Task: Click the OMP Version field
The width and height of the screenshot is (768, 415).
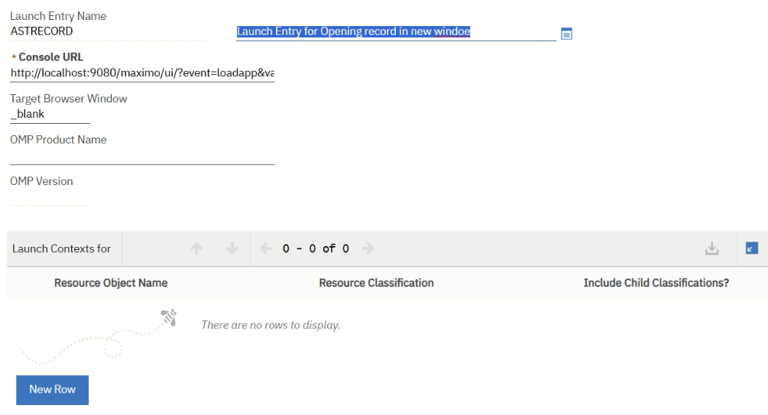Action: pos(49,198)
